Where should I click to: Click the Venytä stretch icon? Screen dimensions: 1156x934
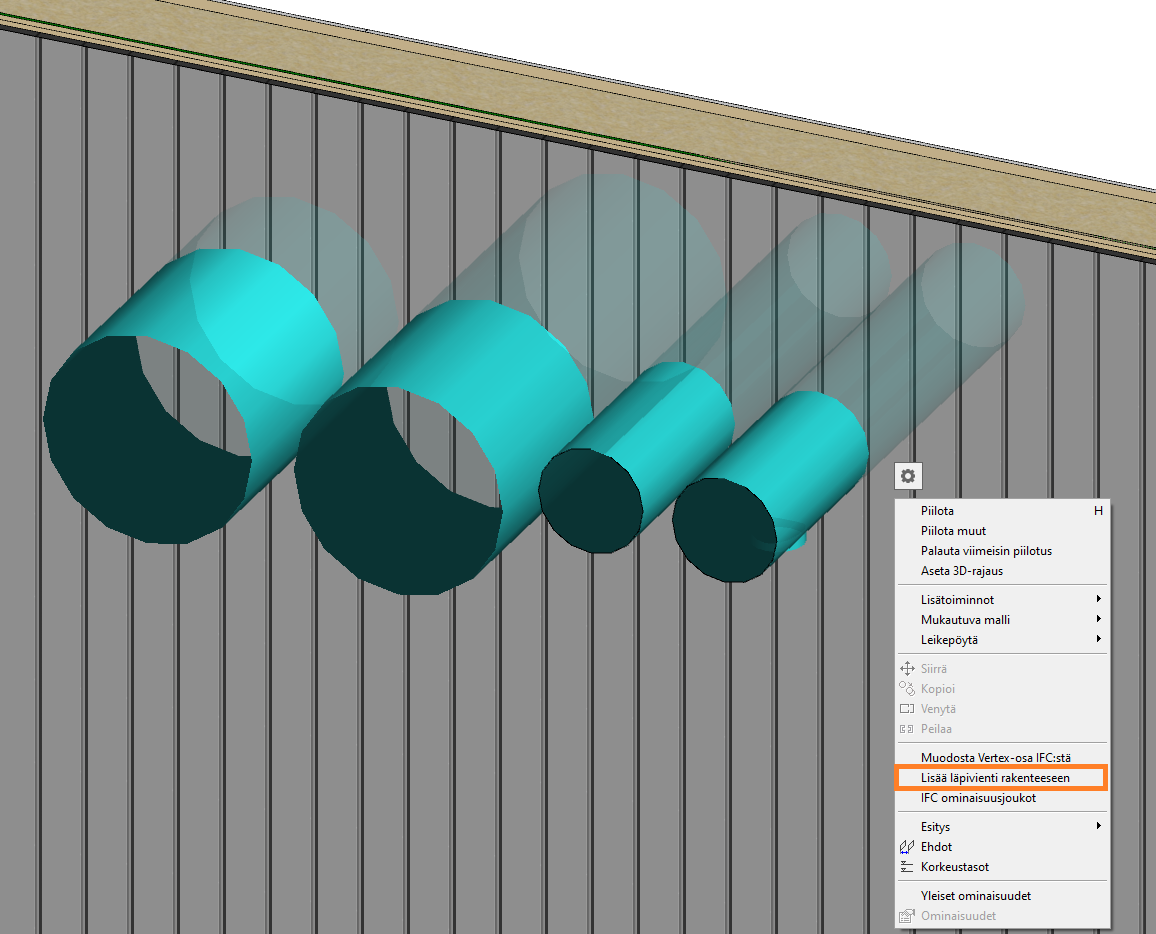point(907,709)
